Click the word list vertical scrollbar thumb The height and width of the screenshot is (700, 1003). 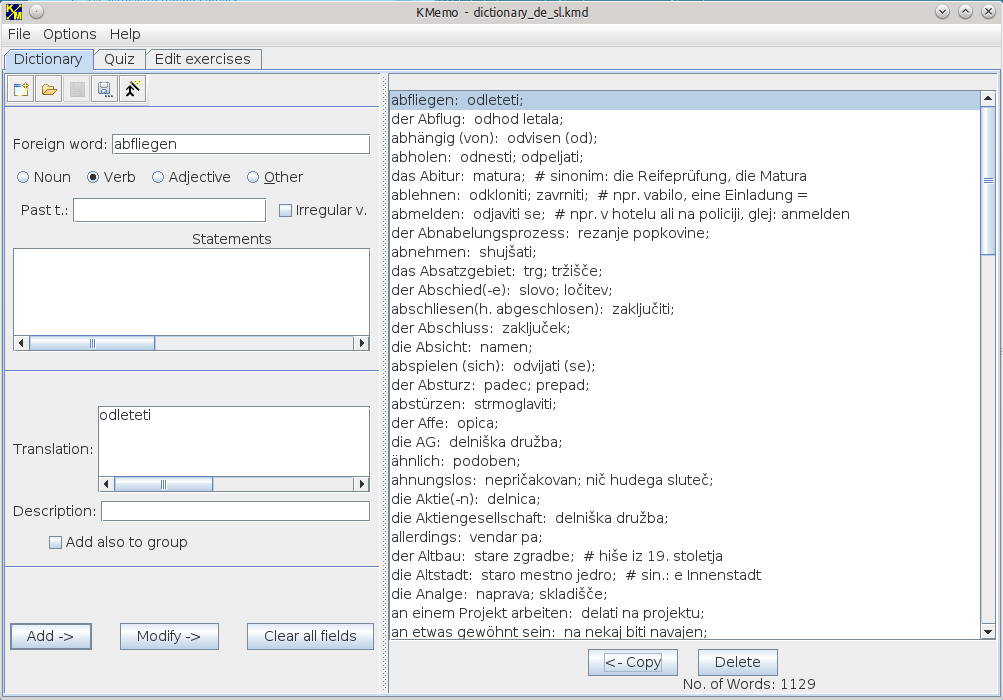tap(988, 180)
